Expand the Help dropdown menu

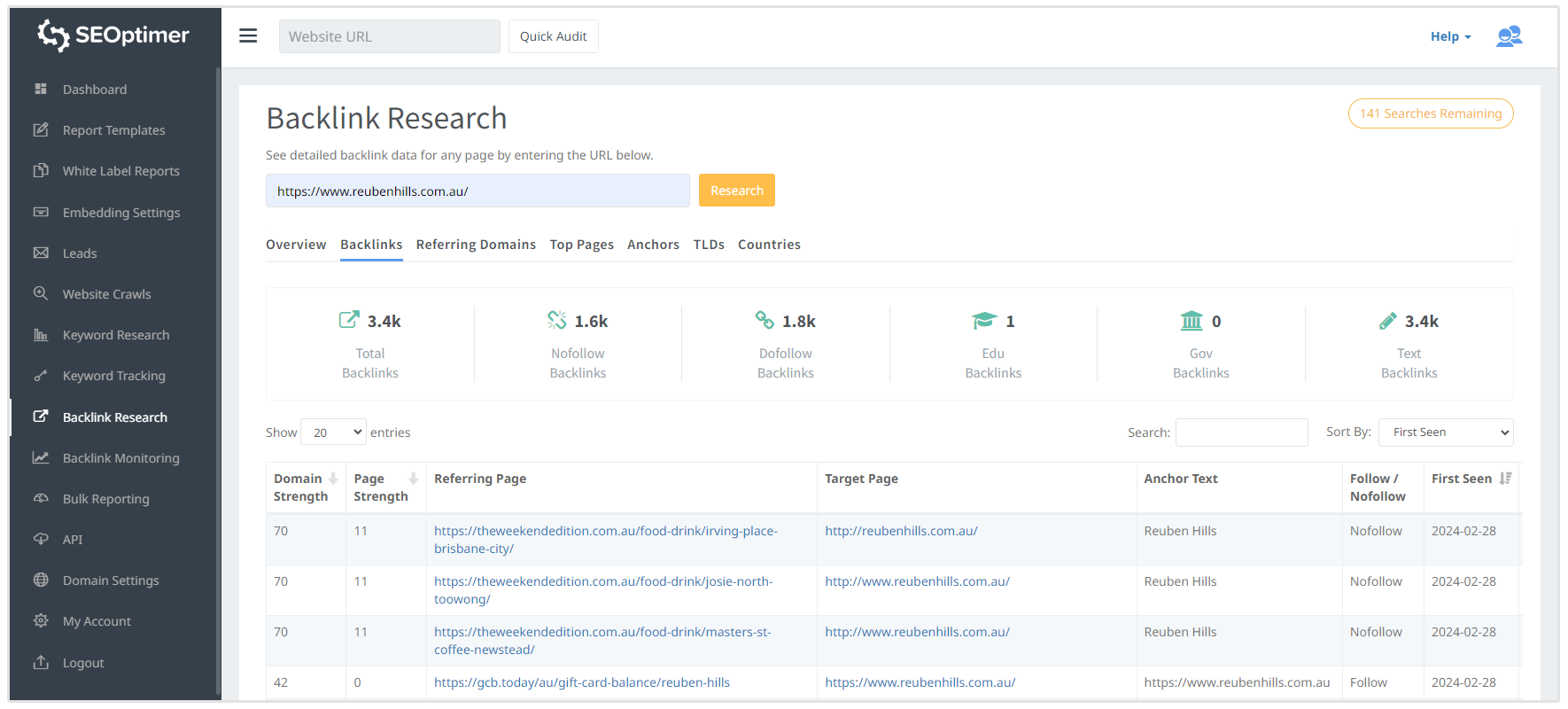1450,36
